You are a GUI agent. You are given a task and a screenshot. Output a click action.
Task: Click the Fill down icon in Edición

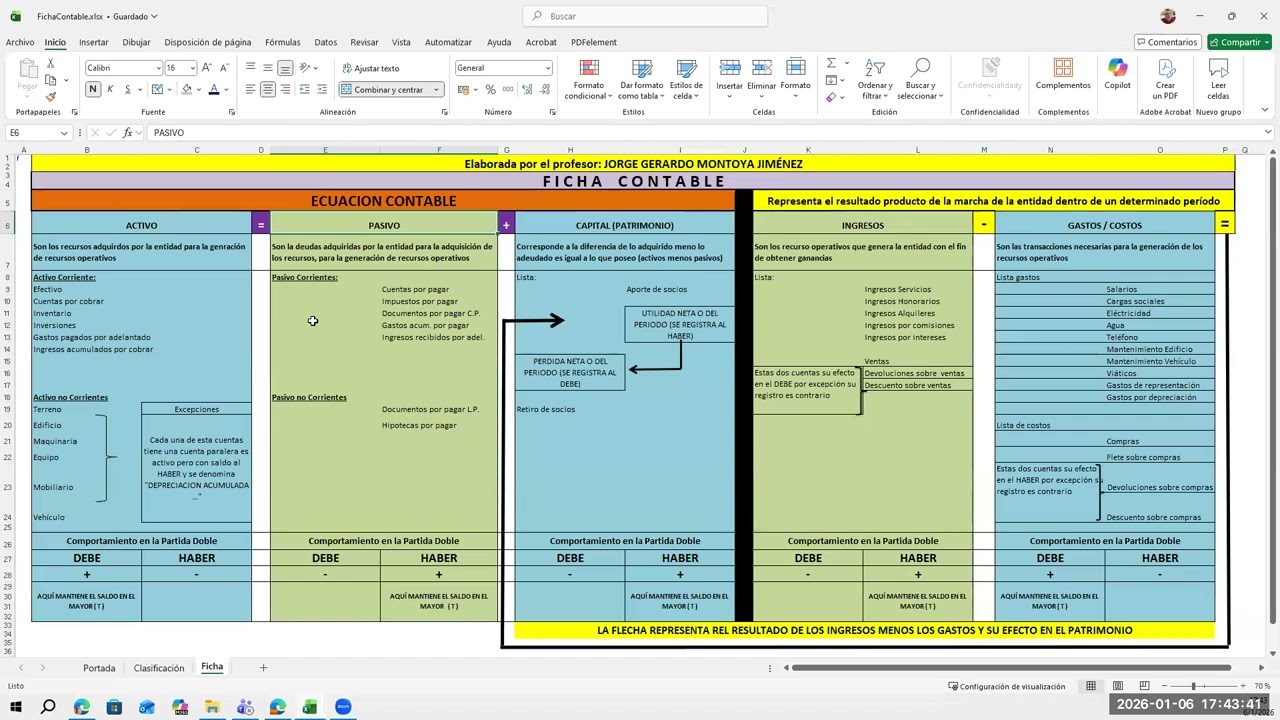(x=831, y=80)
